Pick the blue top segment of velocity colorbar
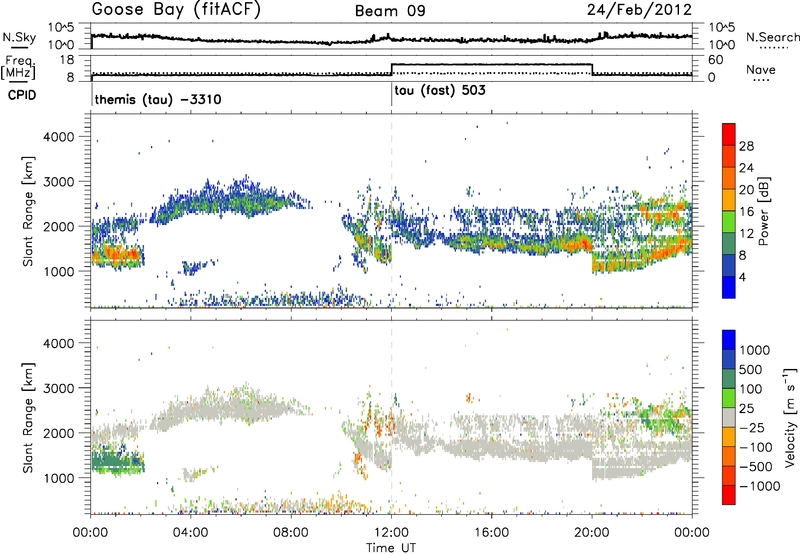Image resolution: width=800 pixels, height=554 pixels. pos(729,340)
